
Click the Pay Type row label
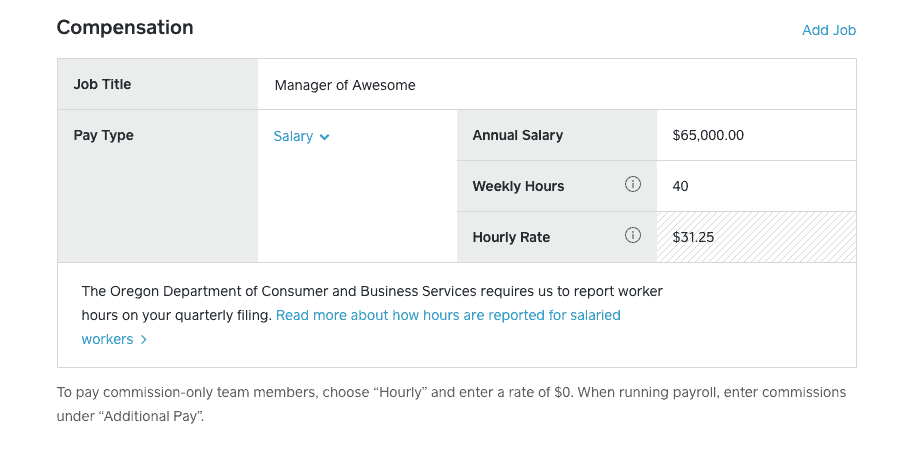[x=103, y=135]
